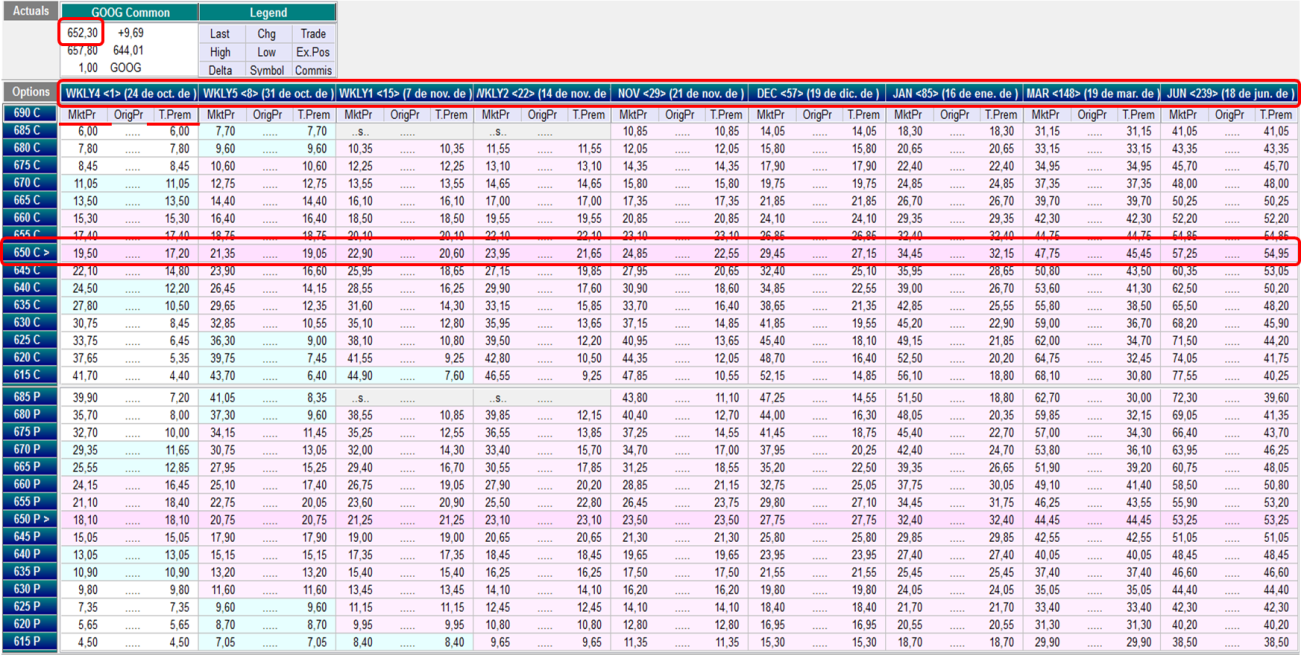Select the 615 P strike row header
This screenshot has height=655, width=1301.
(28, 642)
